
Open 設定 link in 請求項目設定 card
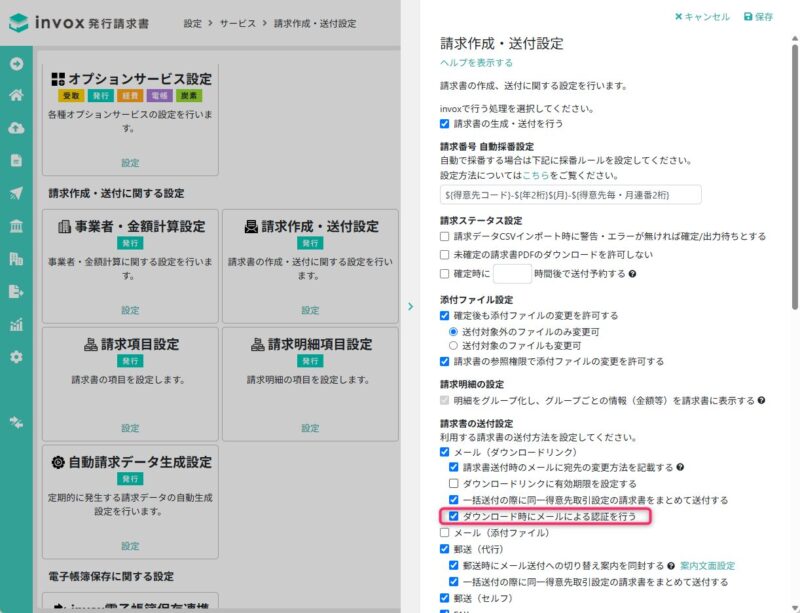click(x=130, y=428)
